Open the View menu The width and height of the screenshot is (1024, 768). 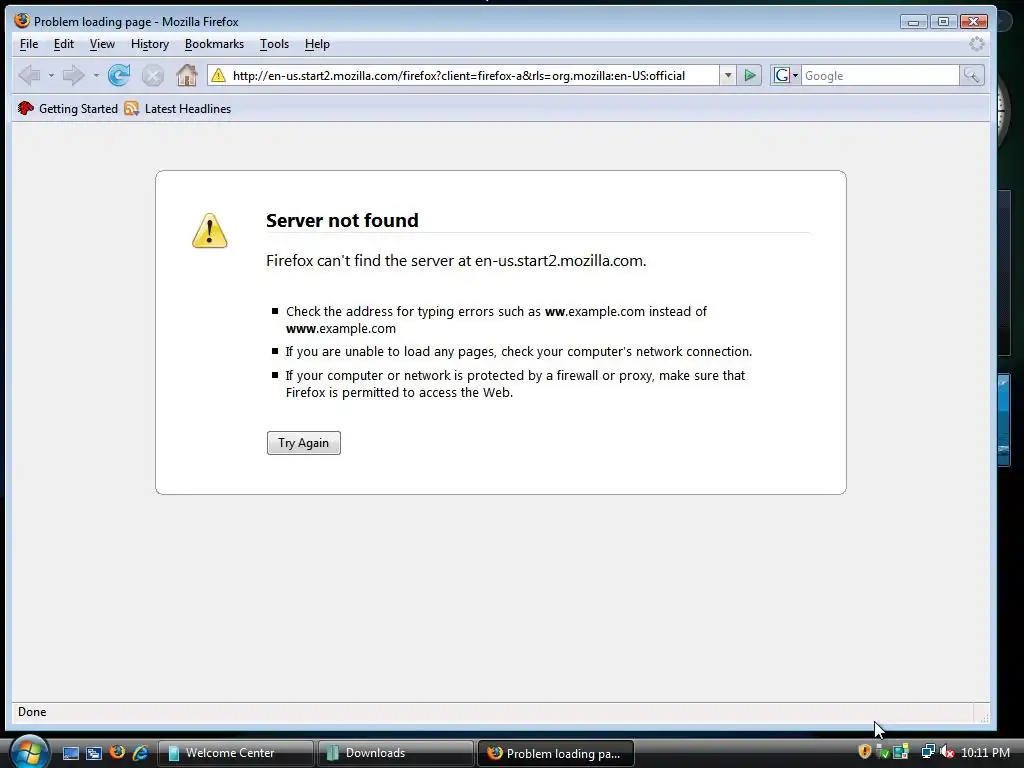click(102, 44)
